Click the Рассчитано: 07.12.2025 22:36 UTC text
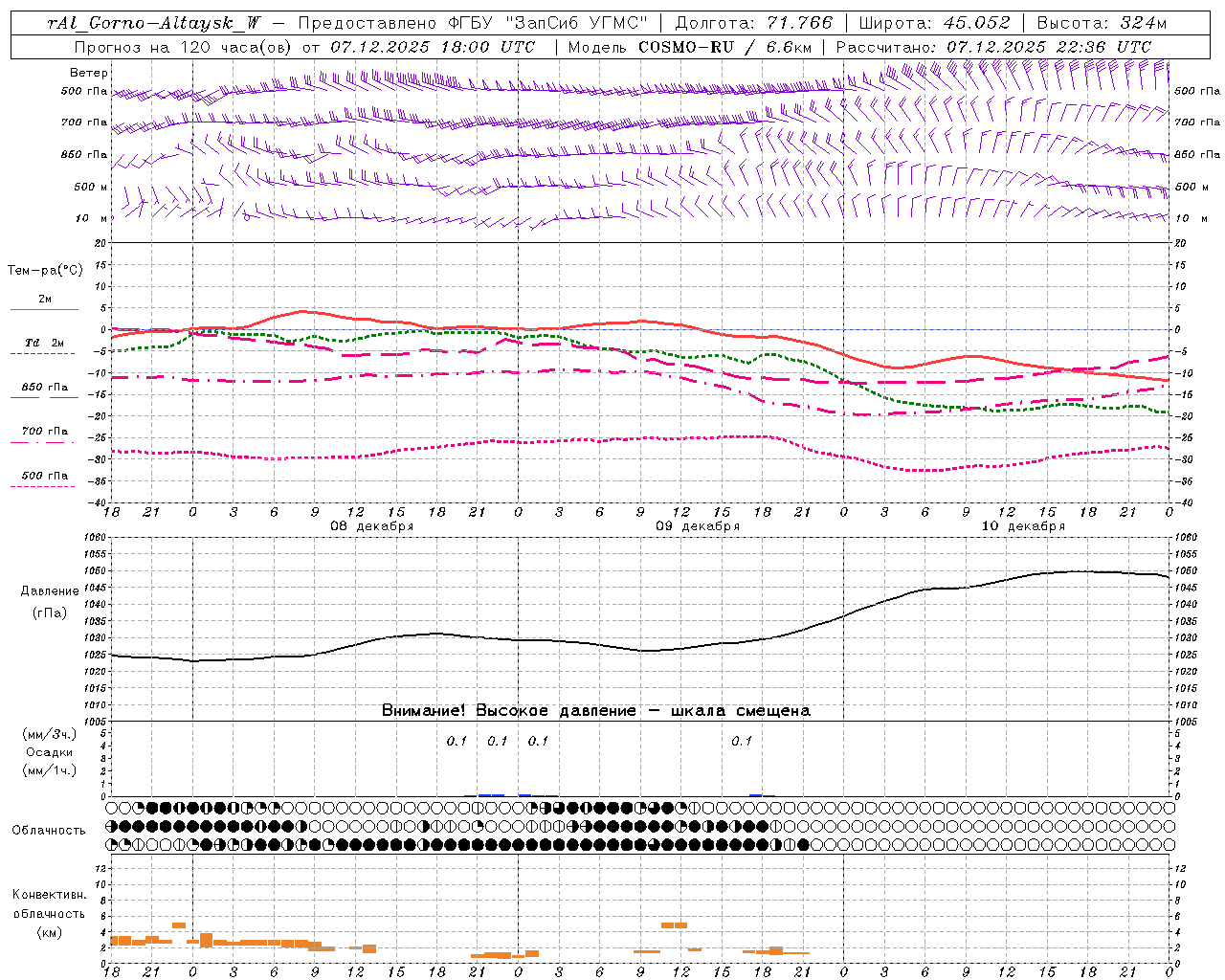The height and width of the screenshot is (980, 1225). 993,47
